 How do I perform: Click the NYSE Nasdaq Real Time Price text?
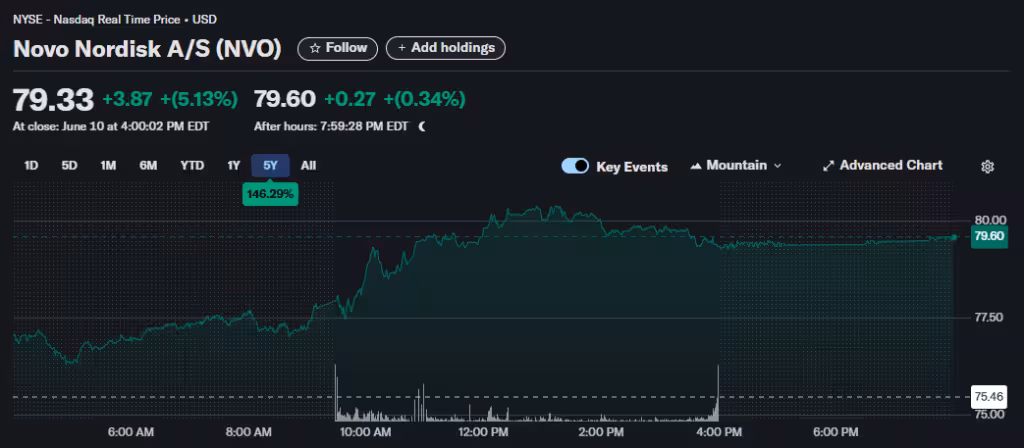[x=115, y=20]
